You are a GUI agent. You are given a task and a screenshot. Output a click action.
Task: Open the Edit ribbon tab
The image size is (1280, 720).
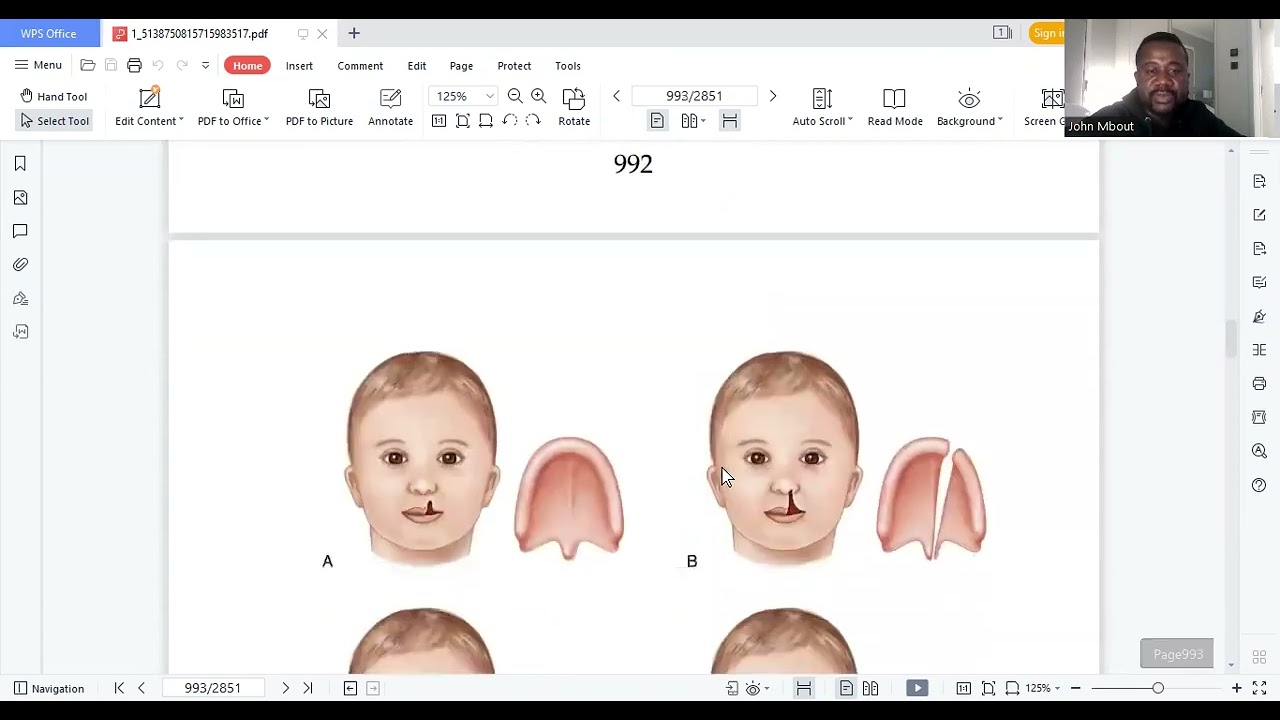(417, 66)
